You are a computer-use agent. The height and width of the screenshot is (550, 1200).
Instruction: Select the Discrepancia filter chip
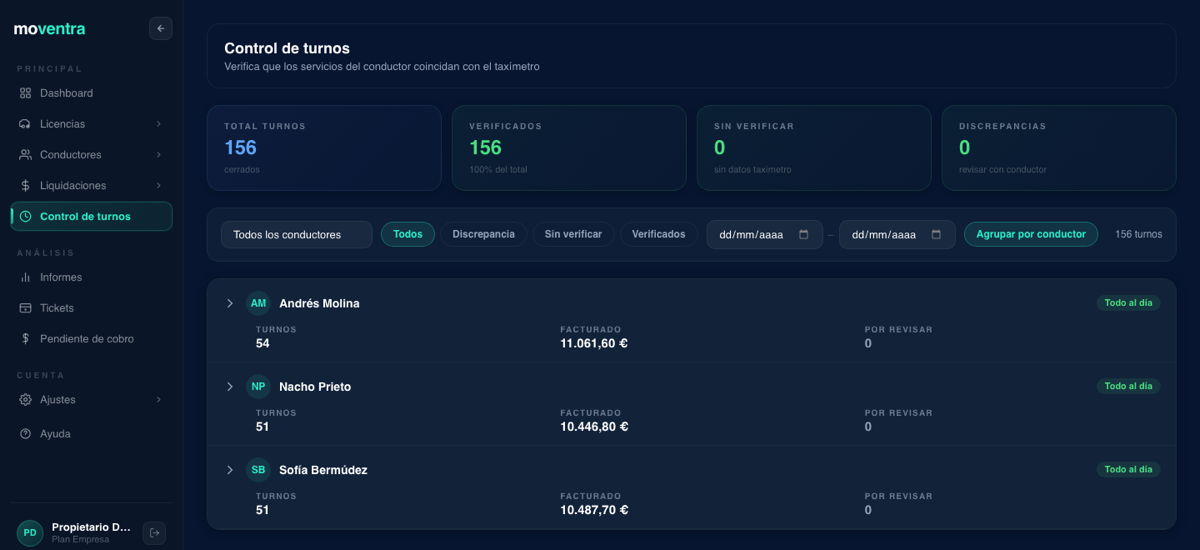click(x=484, y=234)
